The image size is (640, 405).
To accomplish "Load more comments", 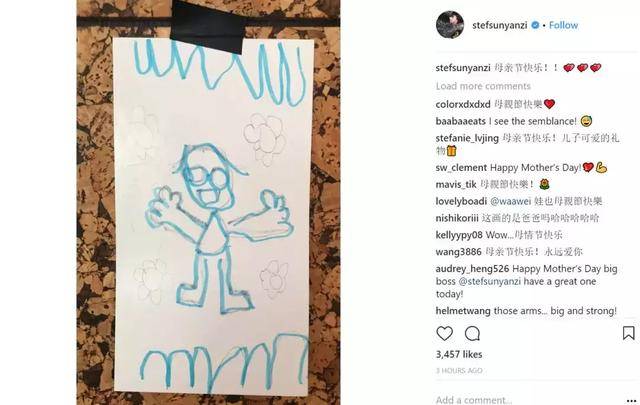I will tap(483, 86).
